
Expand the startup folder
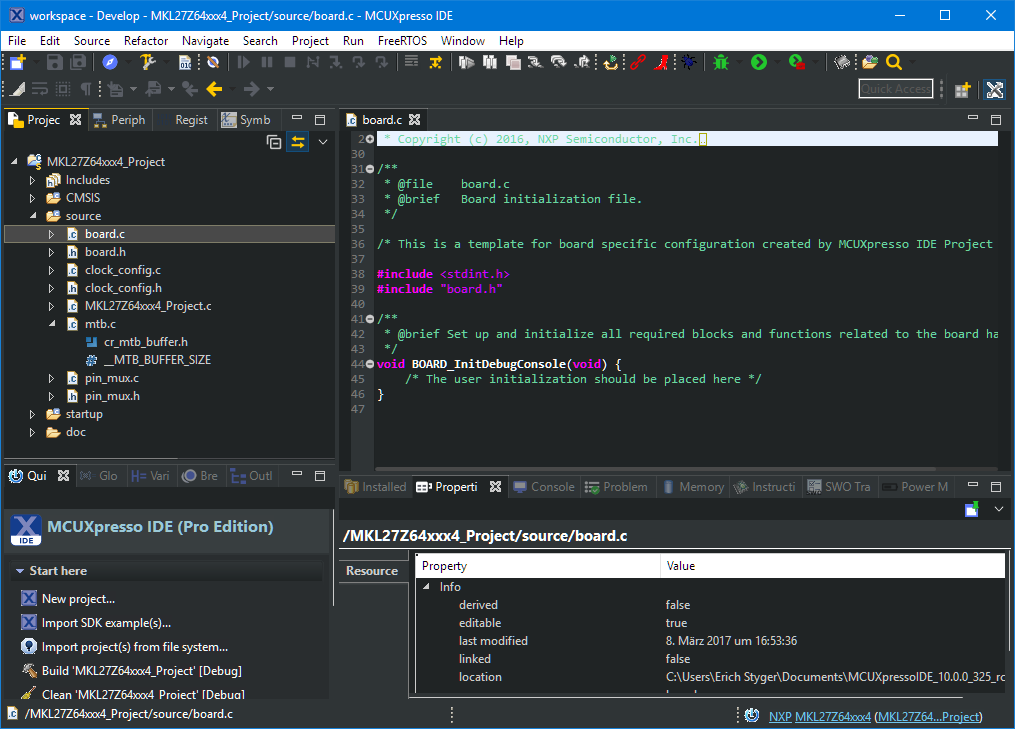coord(33,414)
